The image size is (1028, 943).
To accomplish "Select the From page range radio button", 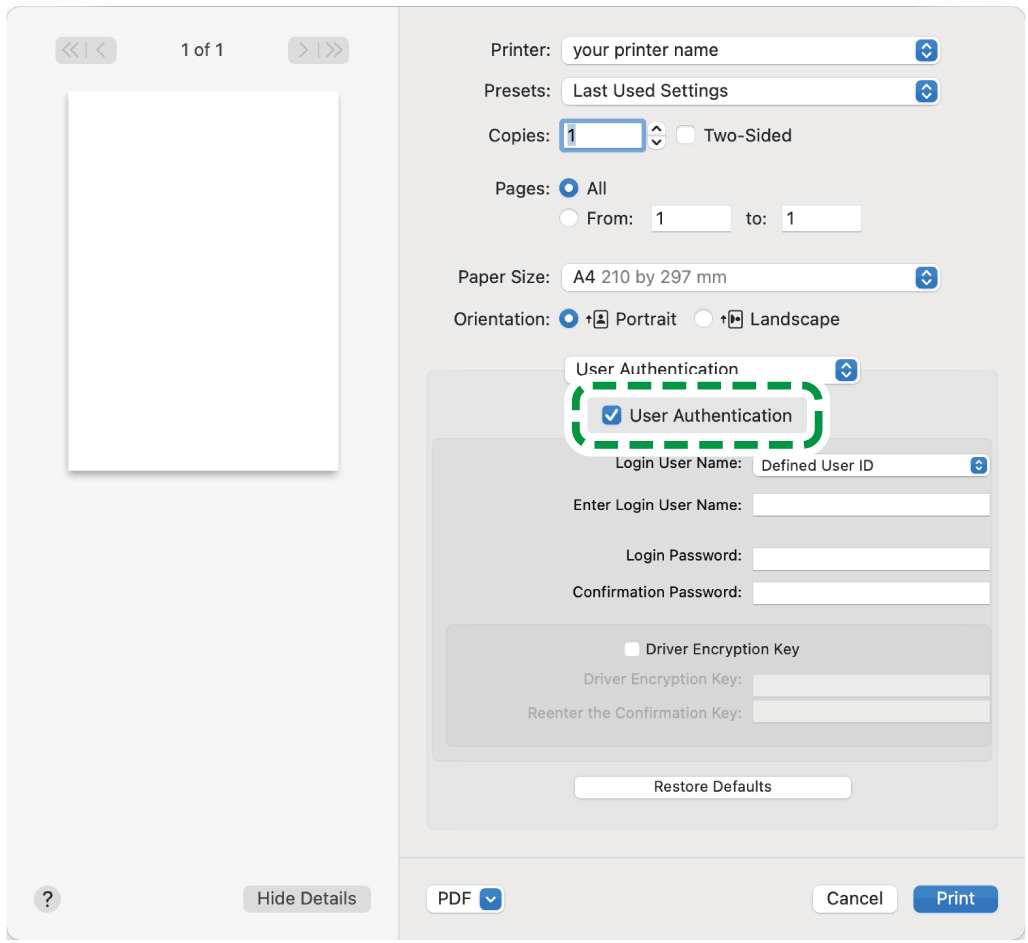I will click(569, 218).
